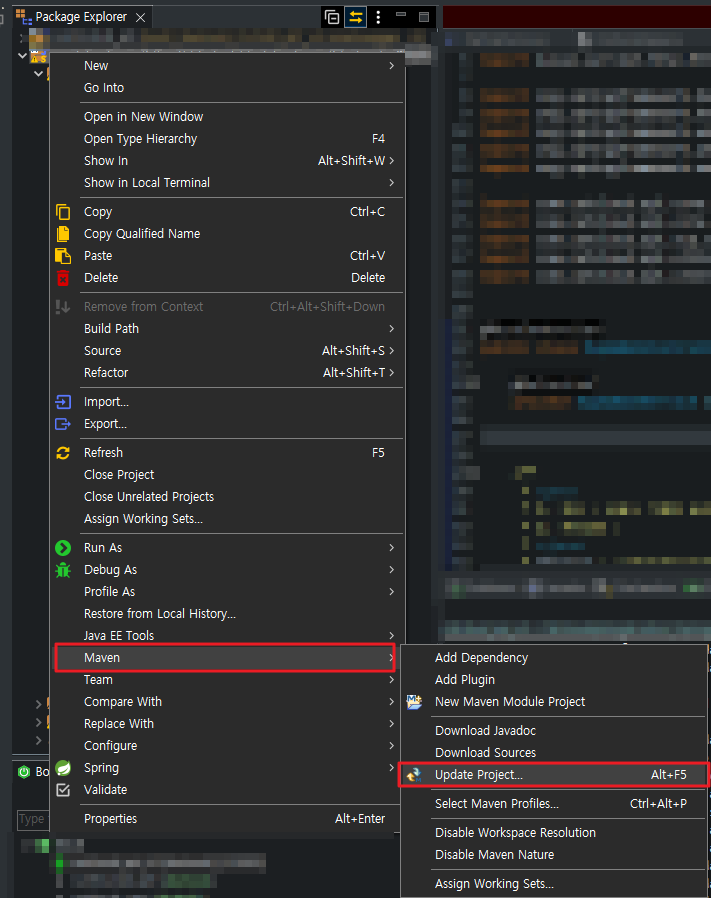Click the green Run As icon

pos(63,548)
